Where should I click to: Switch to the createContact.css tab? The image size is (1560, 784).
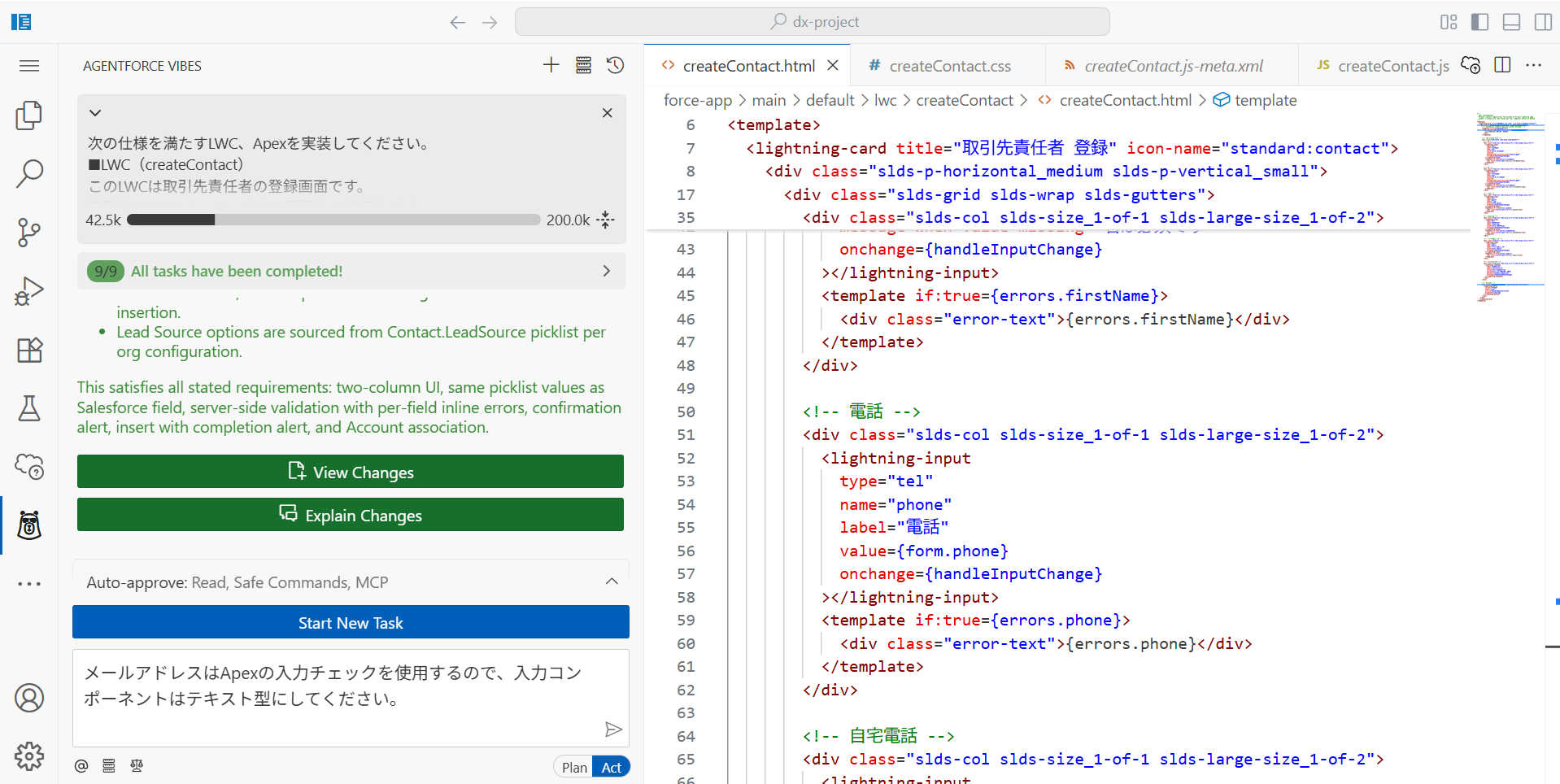[949, 66]
